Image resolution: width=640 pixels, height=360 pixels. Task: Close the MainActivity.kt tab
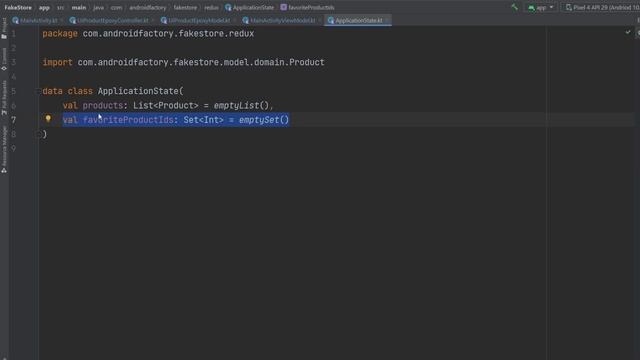point(62,20)
